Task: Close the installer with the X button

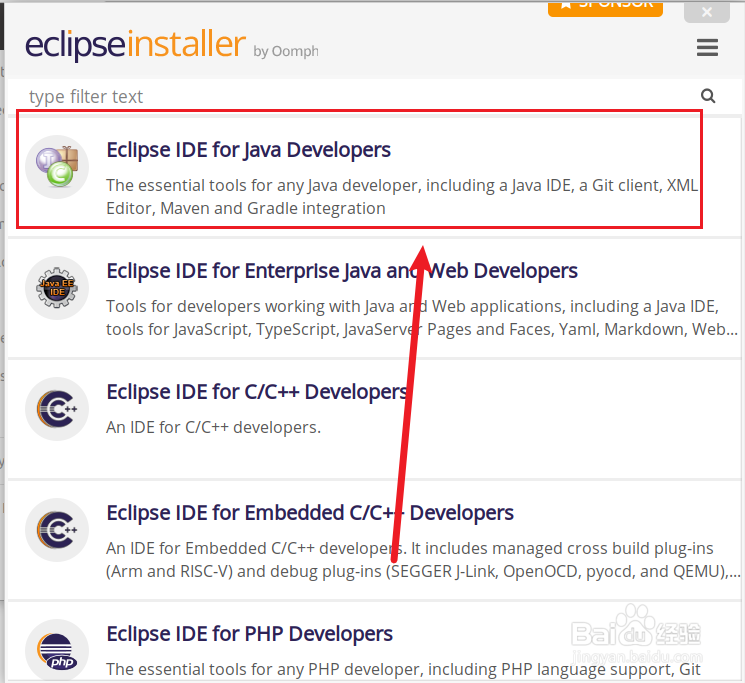Action: 707,11
